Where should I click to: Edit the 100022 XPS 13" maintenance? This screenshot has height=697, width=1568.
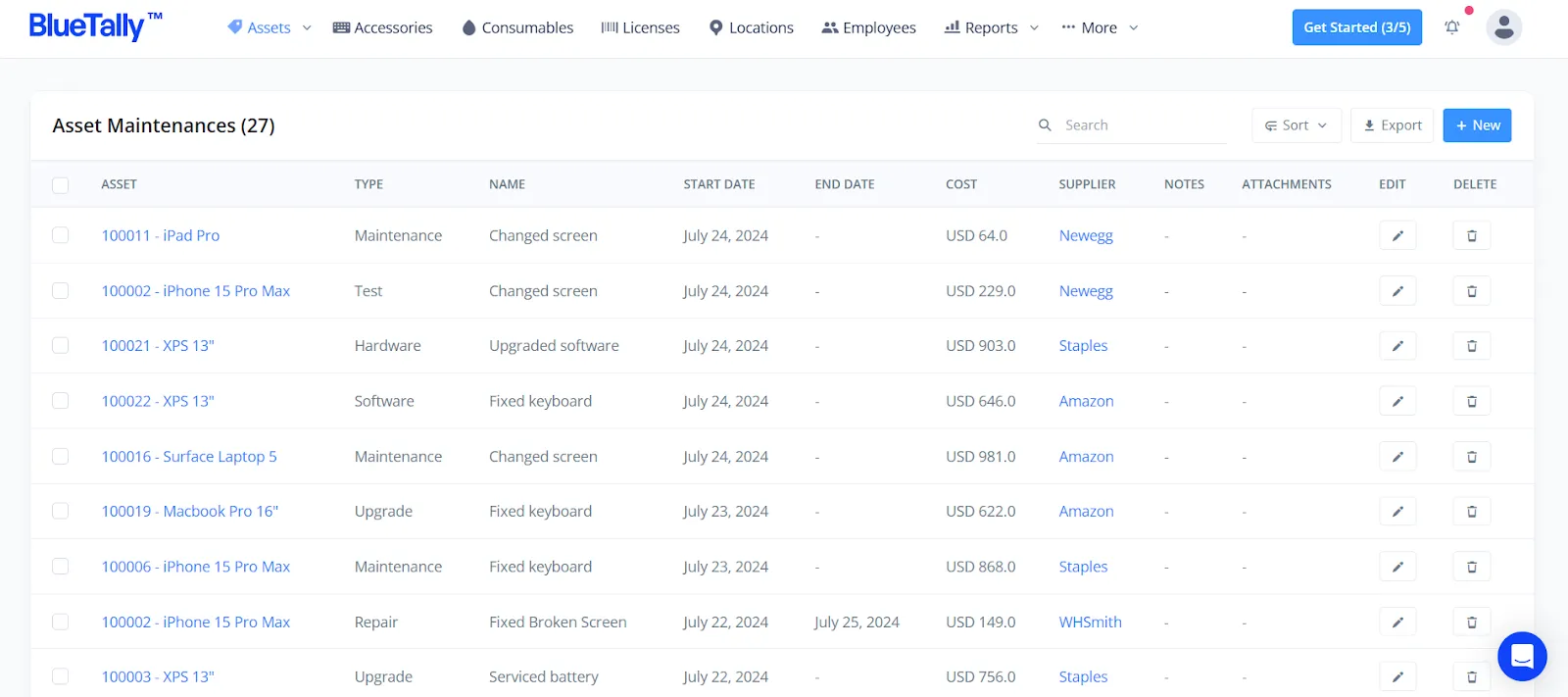pyautogui.click(x=1397, y=401)
